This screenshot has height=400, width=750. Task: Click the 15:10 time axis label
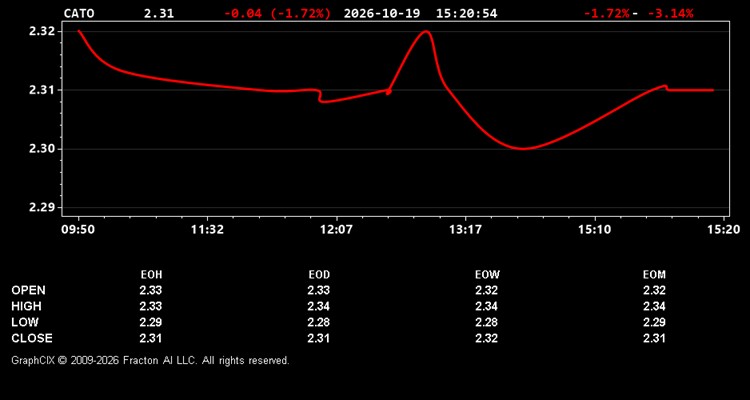point(595,230)
